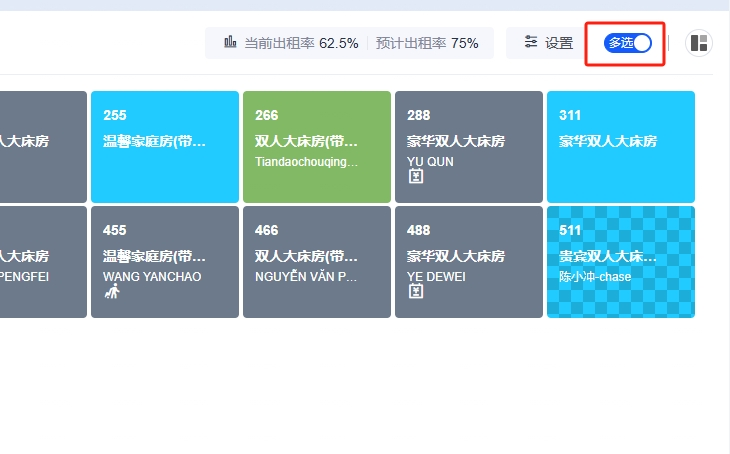Click the bar chart occupancy icon
Viewport: 730px width, 454px height.
tap(231, 43)
